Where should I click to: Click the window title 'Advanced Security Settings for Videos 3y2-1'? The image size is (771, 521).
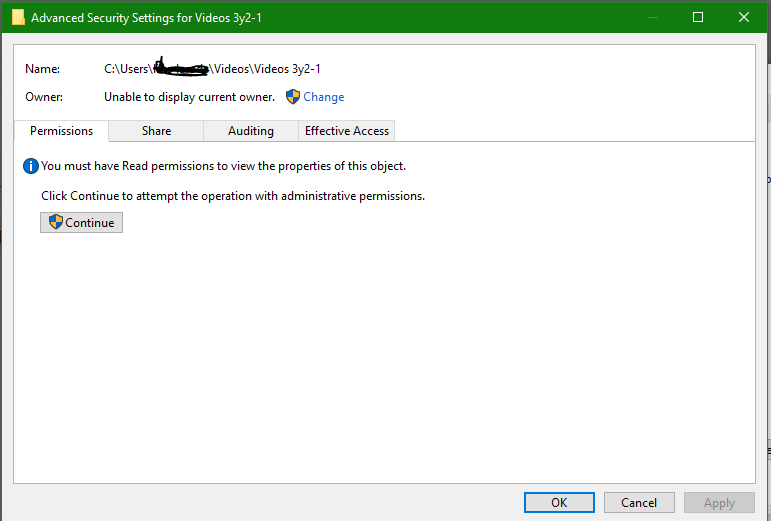pos(146,18)
